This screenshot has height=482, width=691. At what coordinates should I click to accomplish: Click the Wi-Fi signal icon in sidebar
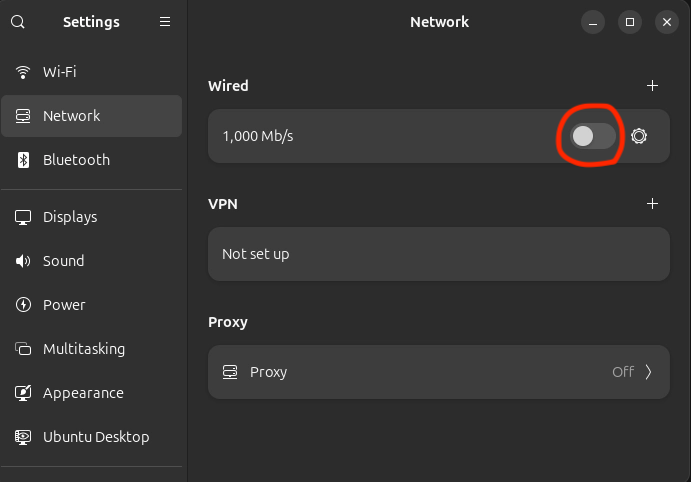pos(23,72)
